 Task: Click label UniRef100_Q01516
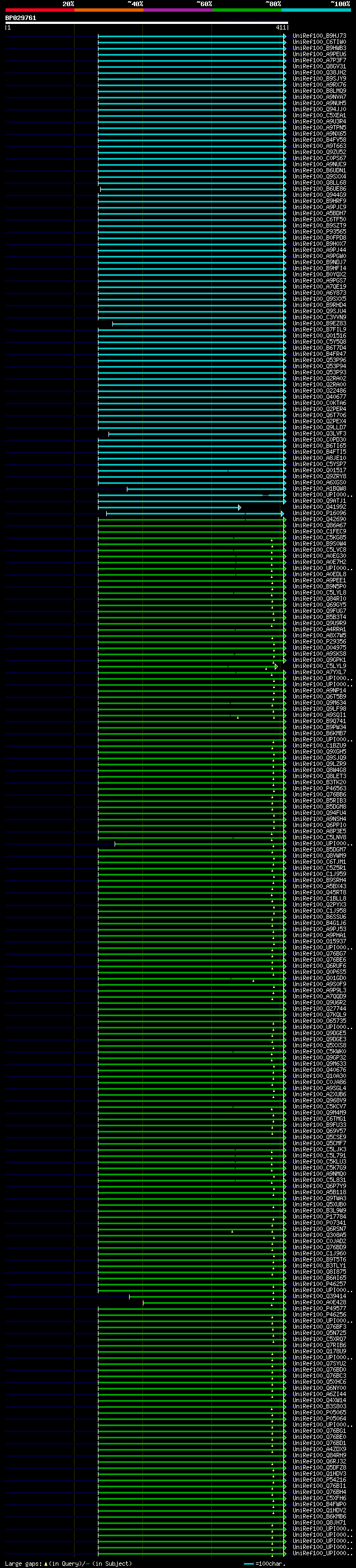coord(319,336)
